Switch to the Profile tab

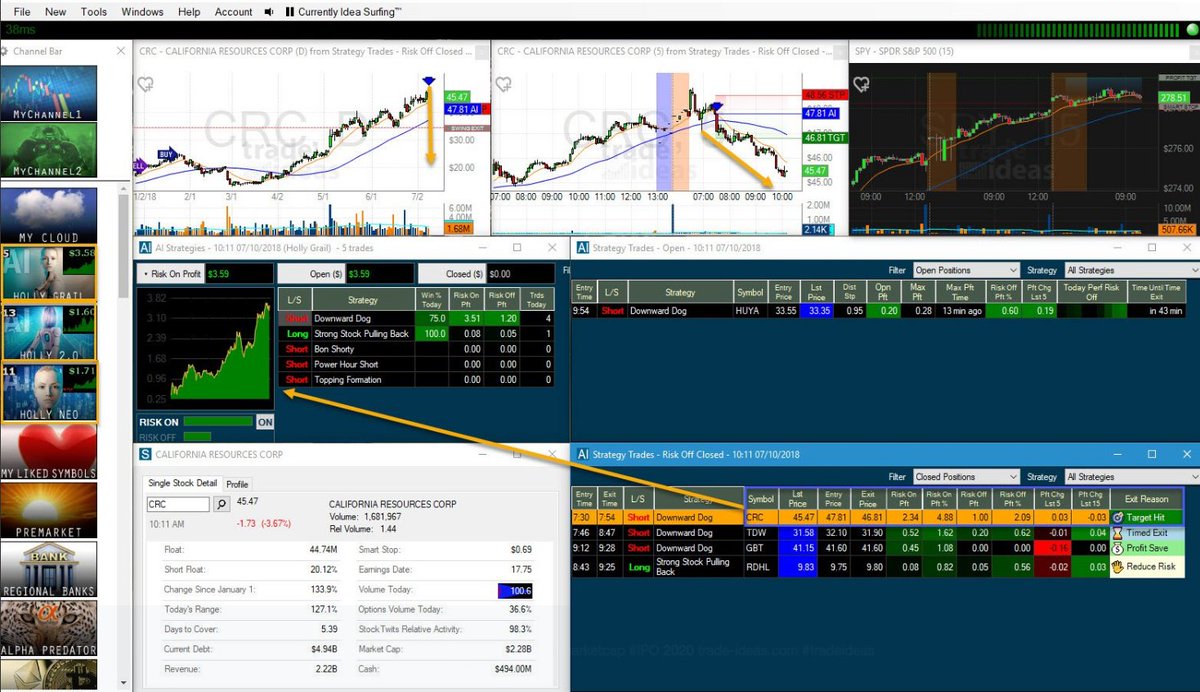[237, 484]
